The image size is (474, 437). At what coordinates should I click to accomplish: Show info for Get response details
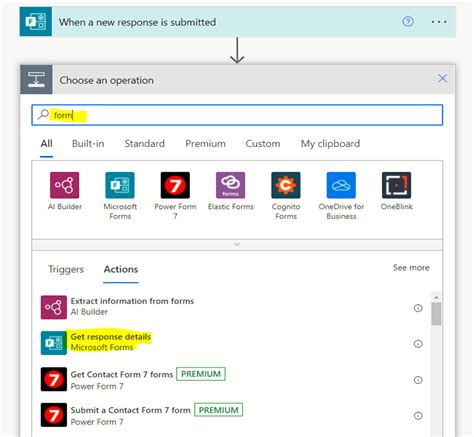click(x=418, y=344)
